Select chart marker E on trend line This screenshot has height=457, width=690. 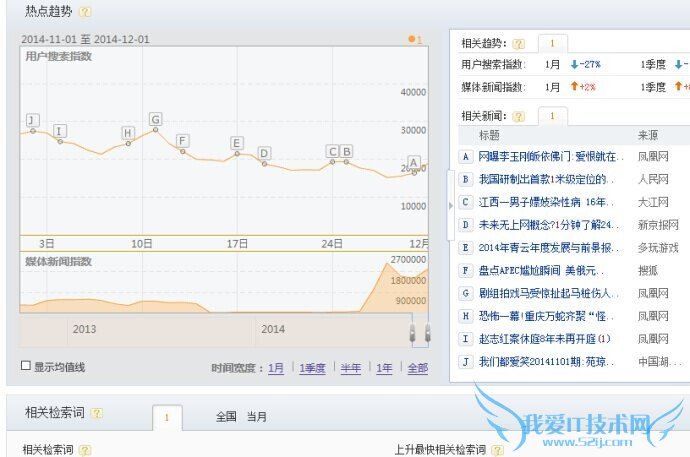point(237,143)
